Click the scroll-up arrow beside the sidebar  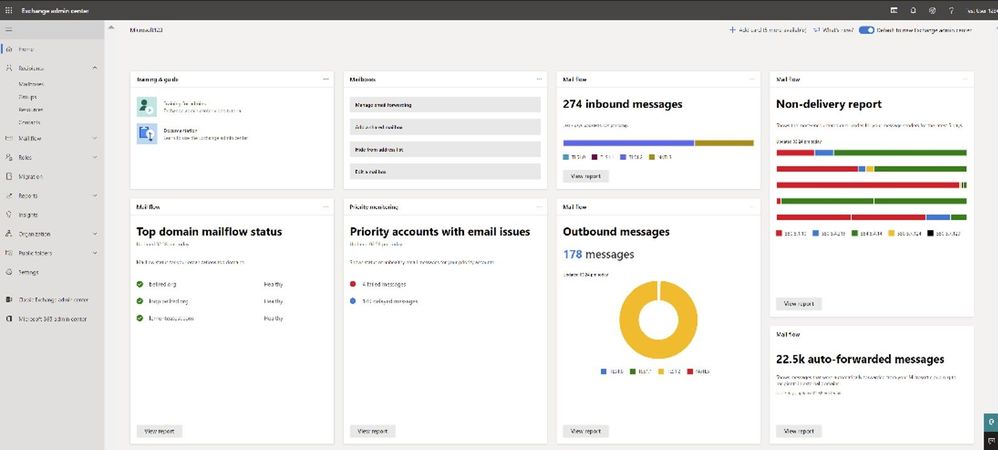(x=111, y=28)
